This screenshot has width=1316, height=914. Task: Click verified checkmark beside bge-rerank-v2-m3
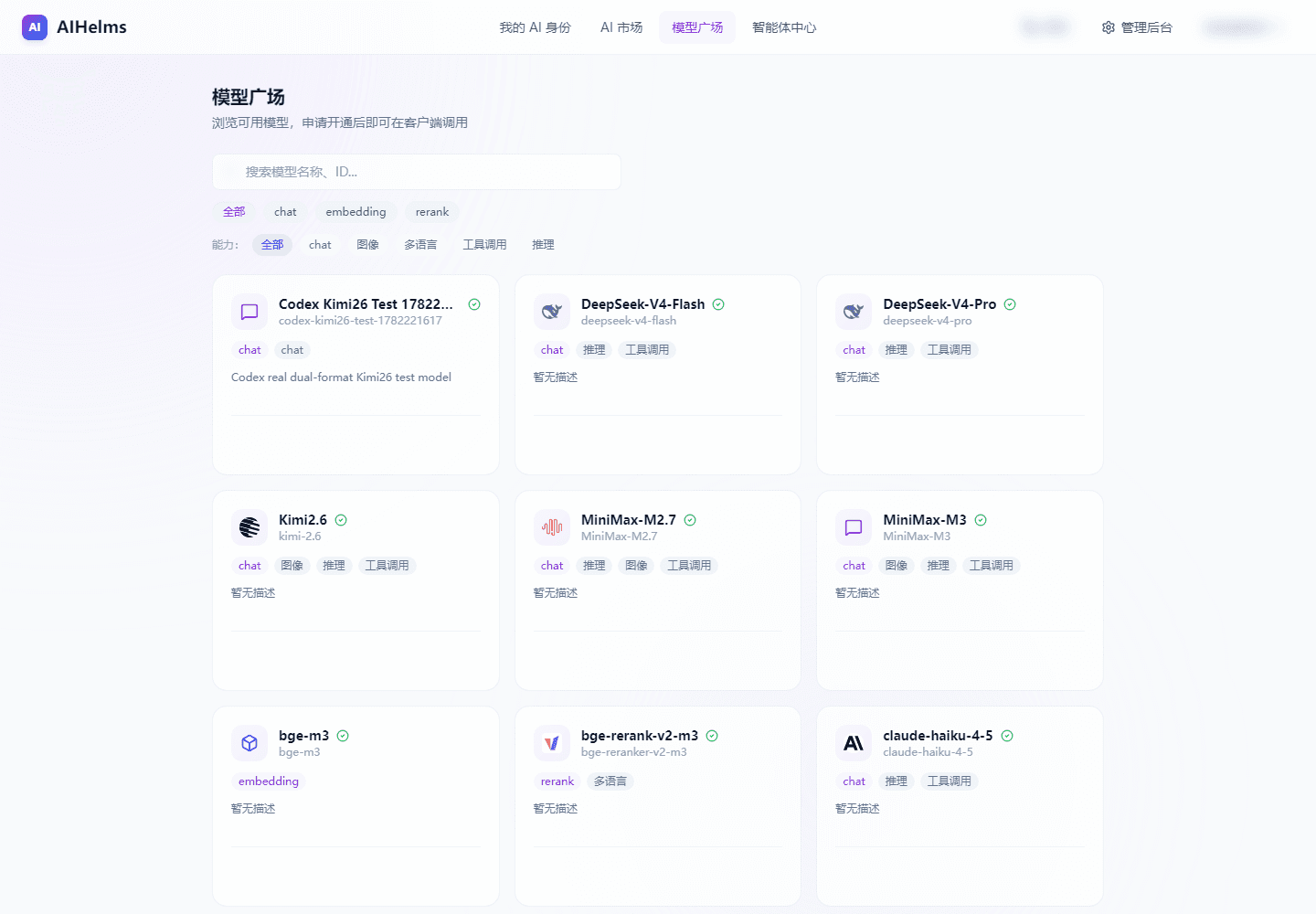pyautogui.click(x=712, y=736)
